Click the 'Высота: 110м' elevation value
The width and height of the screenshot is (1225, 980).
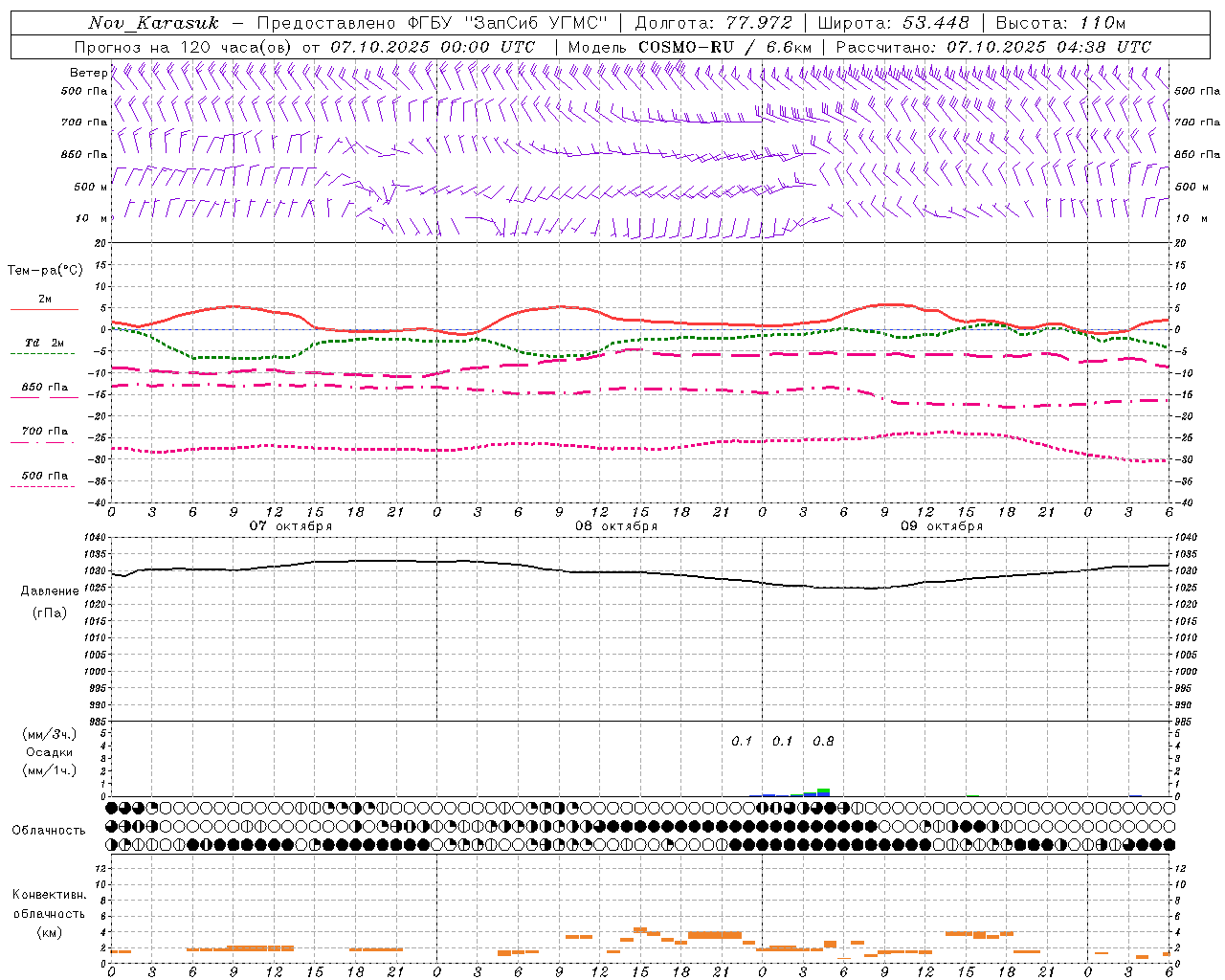pyautogui.click(x=1060, y=23)
